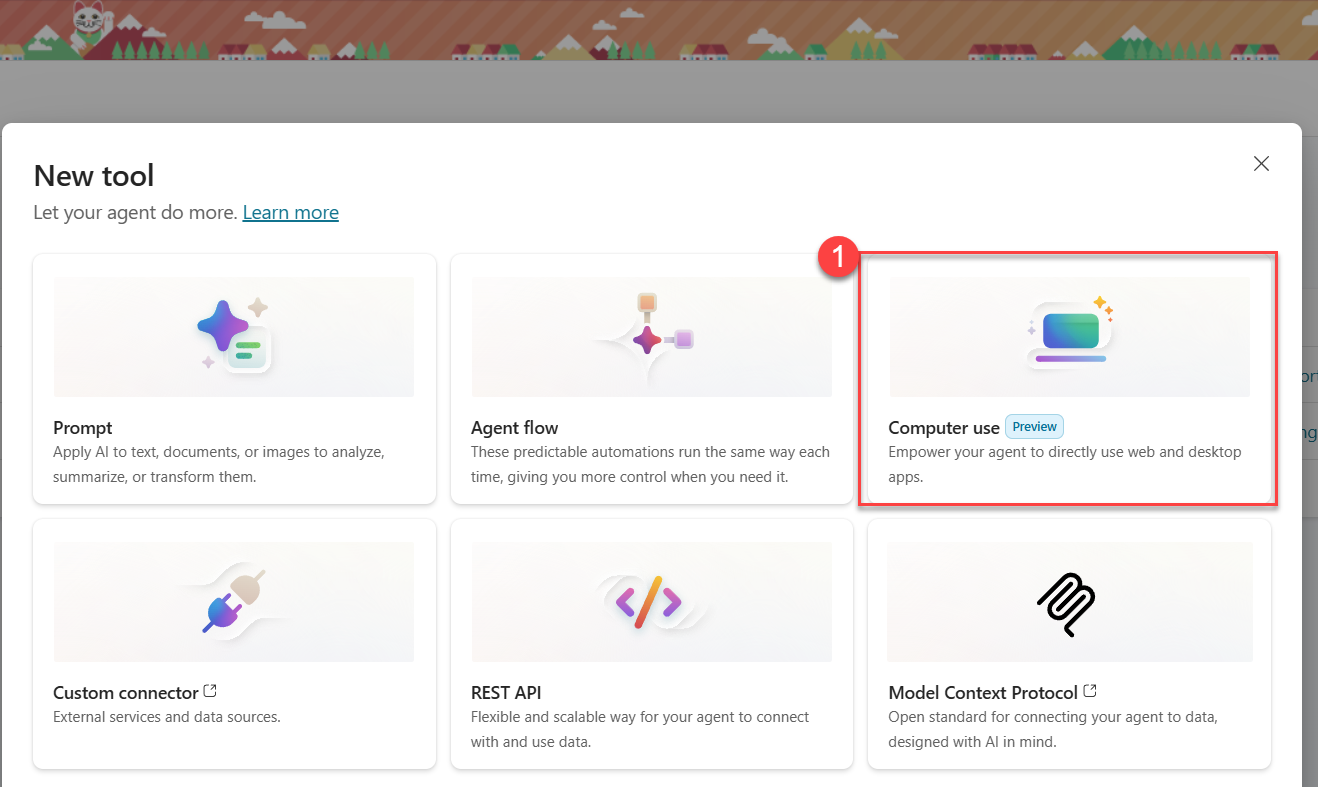Select the Model Context Protocol card
Viewport: 1318px width, 787px height.
coord(1068,645)
